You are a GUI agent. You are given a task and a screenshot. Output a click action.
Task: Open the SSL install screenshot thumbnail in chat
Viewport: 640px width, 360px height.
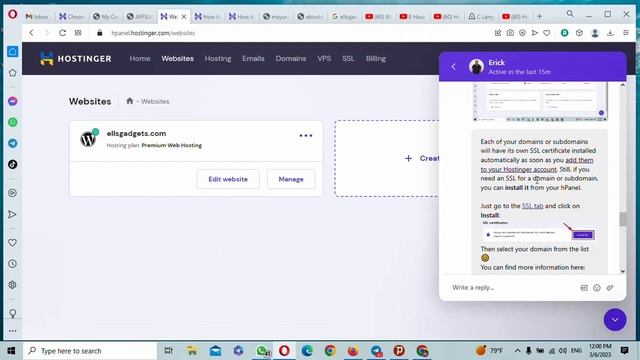tap(538, 232)
